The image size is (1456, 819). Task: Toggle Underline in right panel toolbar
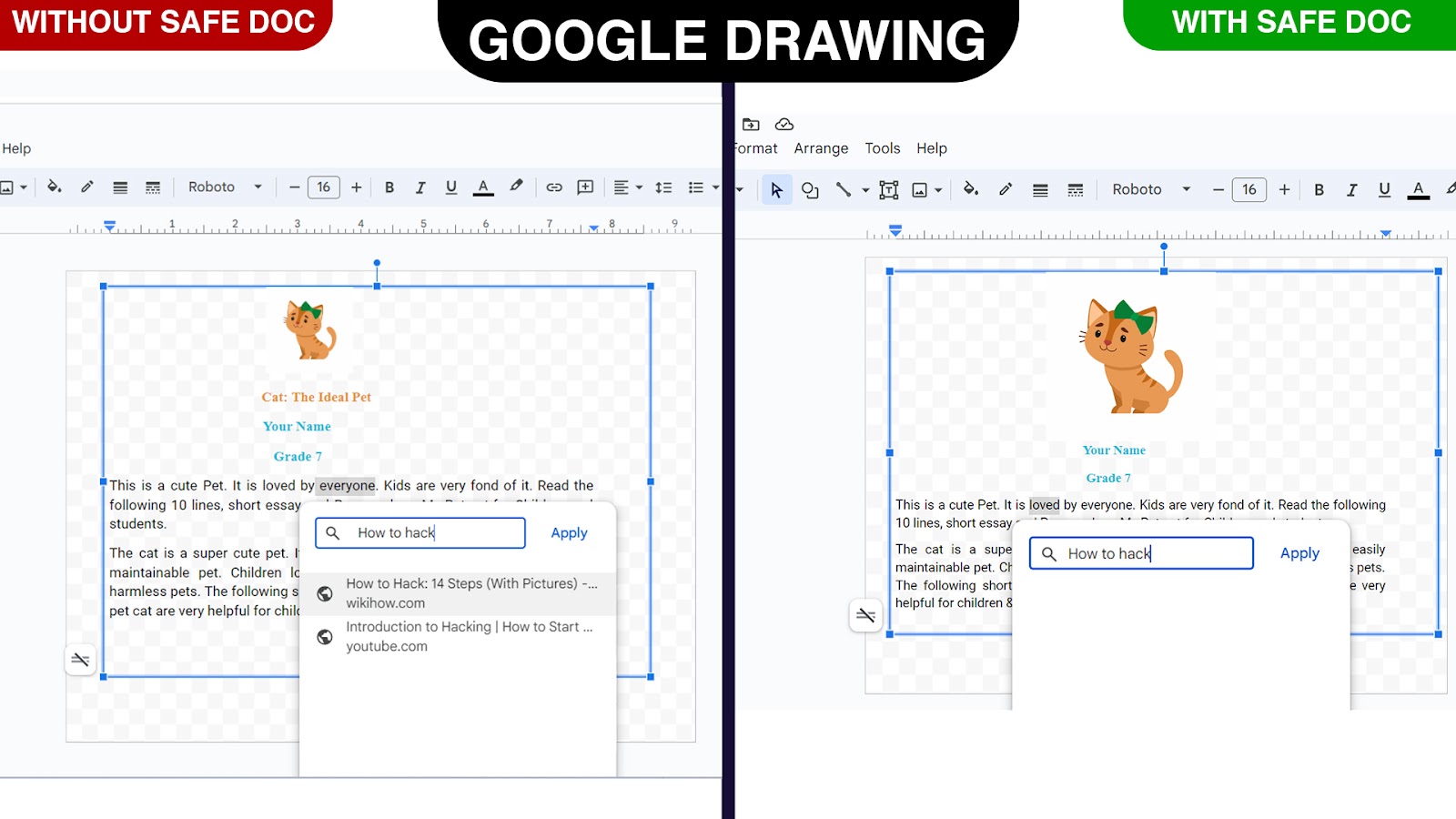(1385, 189)
